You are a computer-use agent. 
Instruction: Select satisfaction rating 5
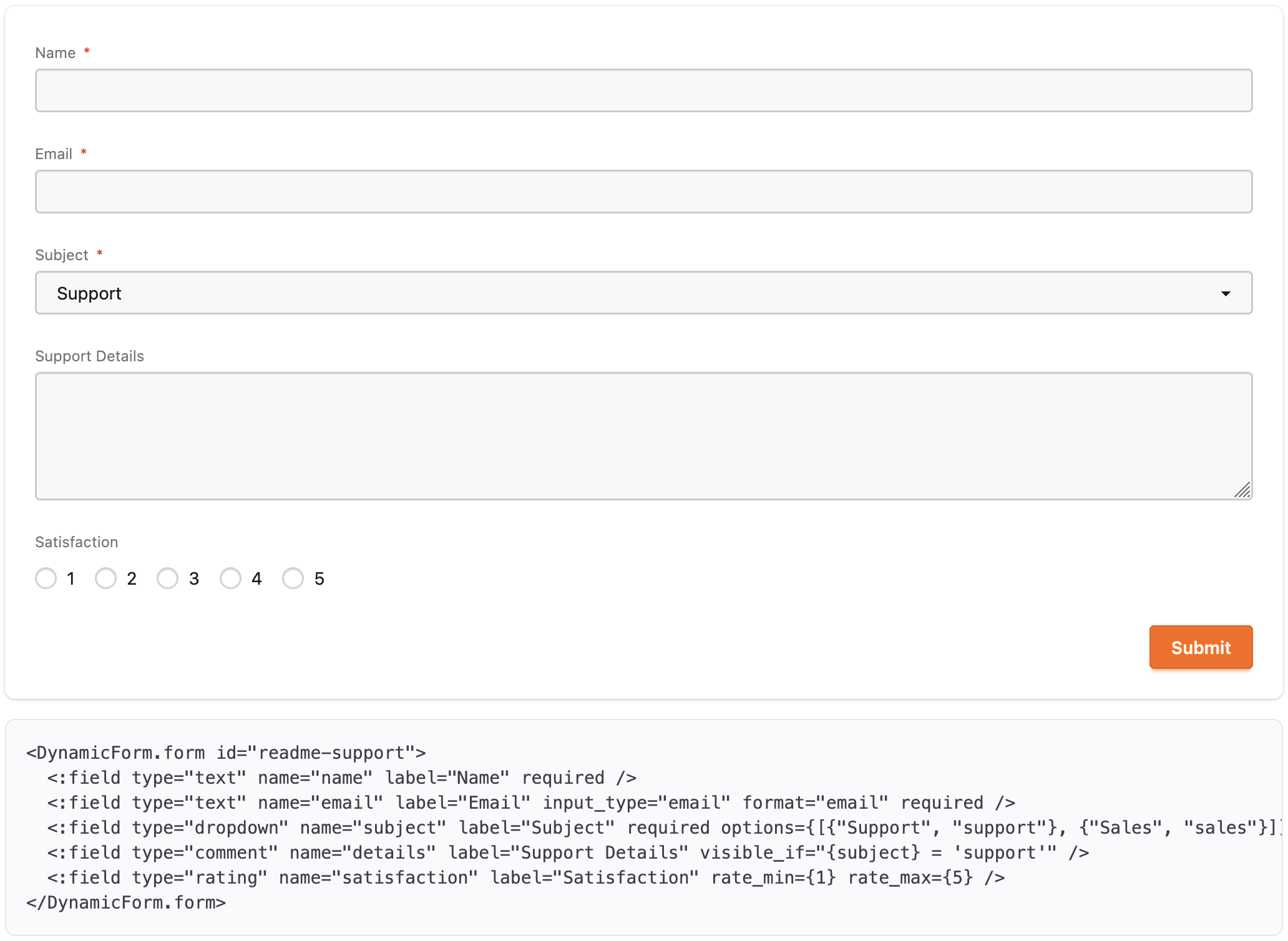(293, 578)
